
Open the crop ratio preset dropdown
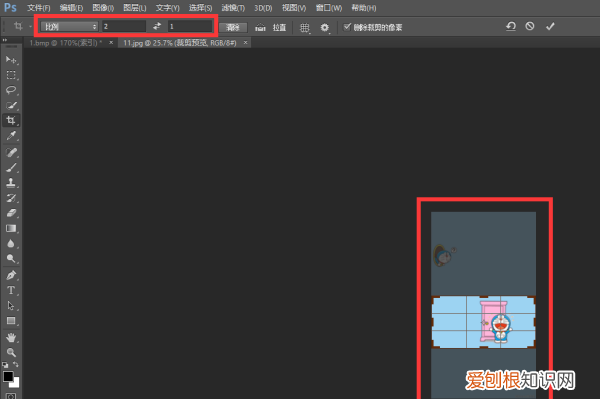point(70,26)
